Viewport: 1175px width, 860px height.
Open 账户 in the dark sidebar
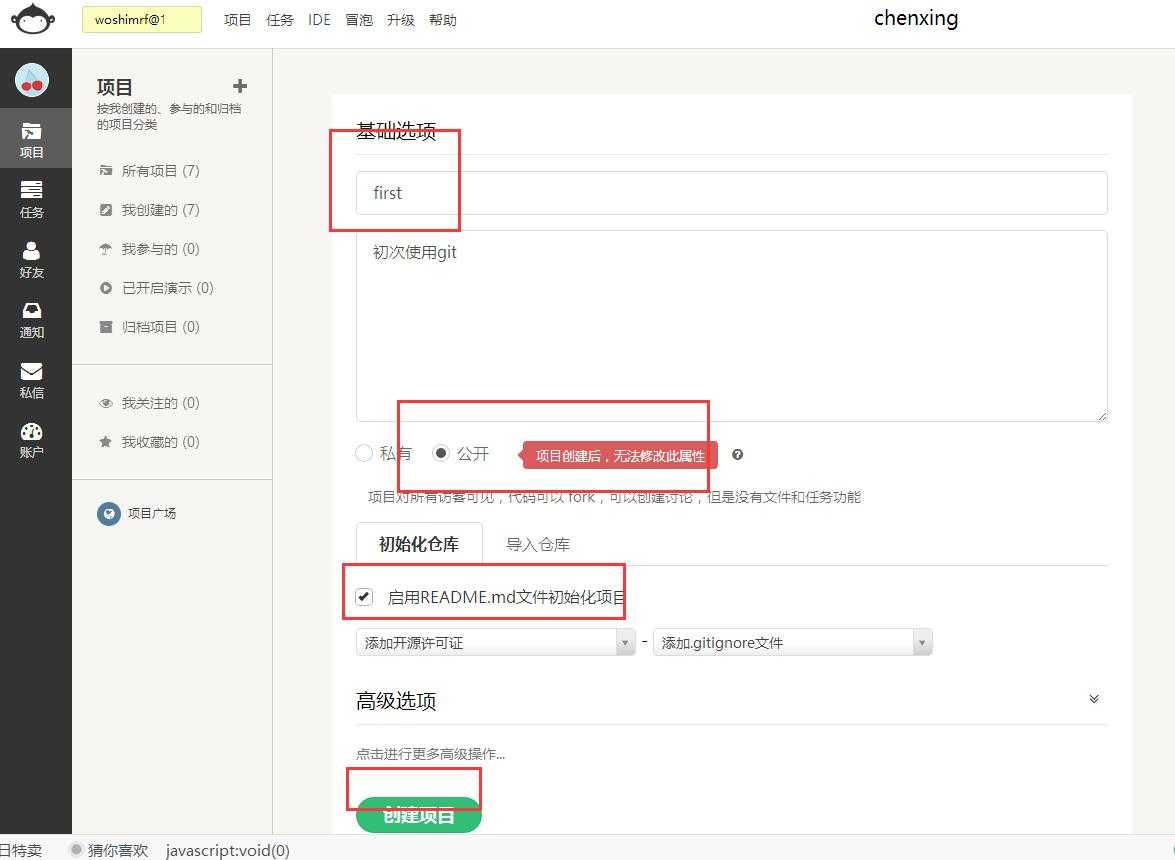[31, 439]
